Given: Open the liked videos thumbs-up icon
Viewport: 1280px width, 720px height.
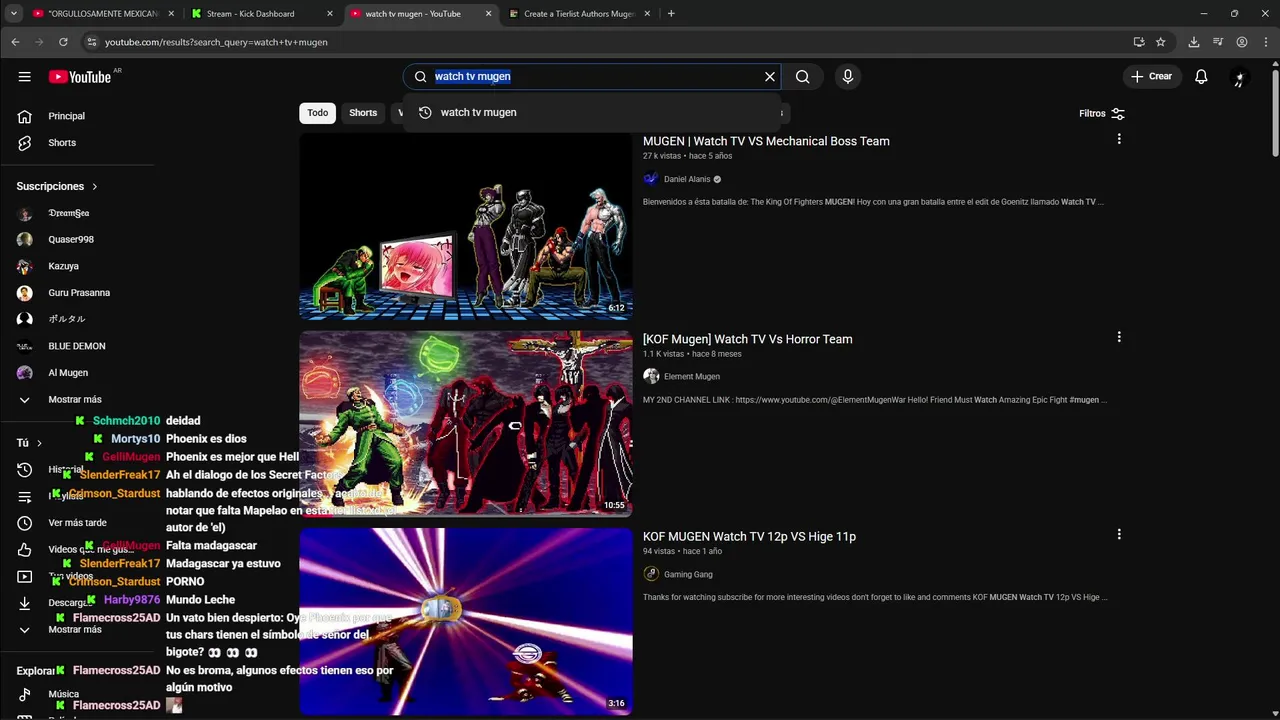Looking at the screenshot, I should tap(25, 550).
